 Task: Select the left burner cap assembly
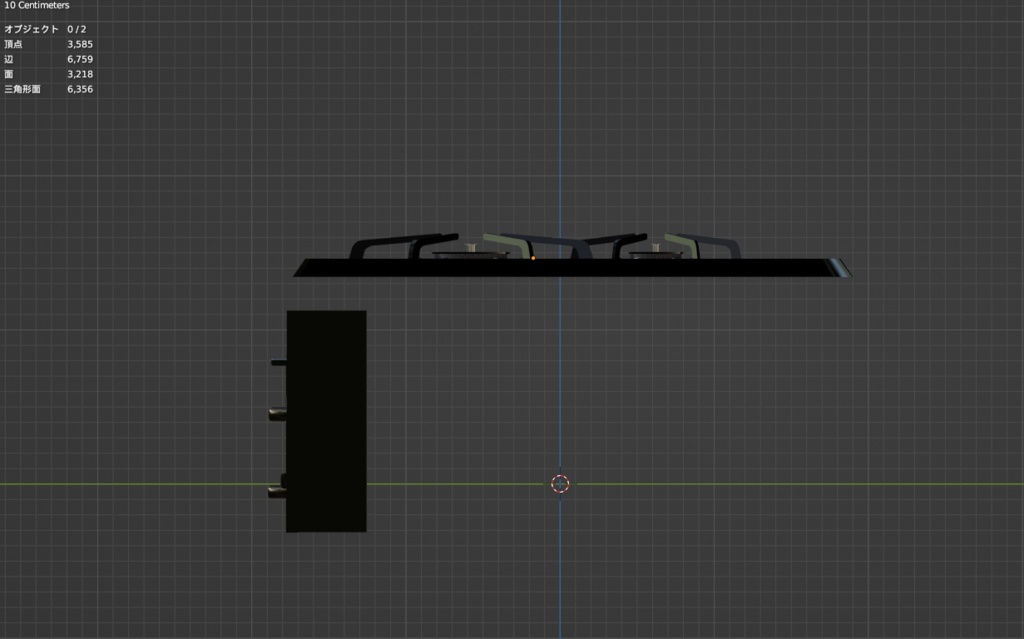pyautogui.click(x=470, y=250)
